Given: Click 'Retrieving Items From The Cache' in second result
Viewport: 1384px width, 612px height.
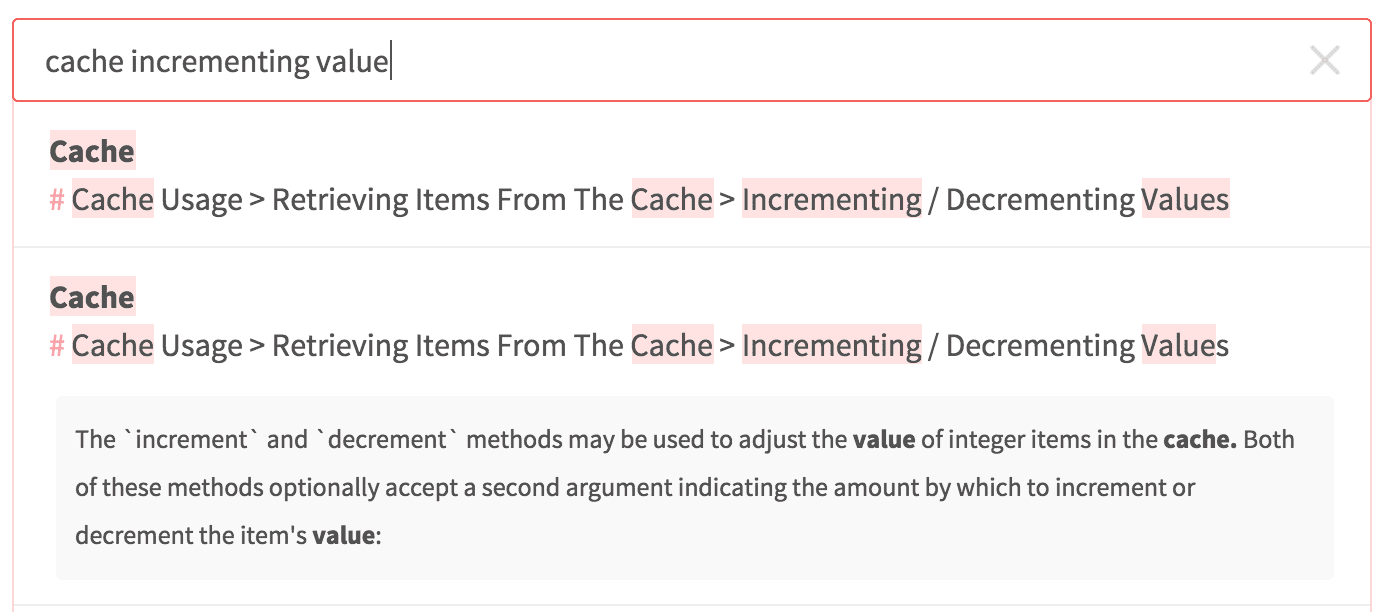Looking at the screenshot, I should click(x=492, y=346).
